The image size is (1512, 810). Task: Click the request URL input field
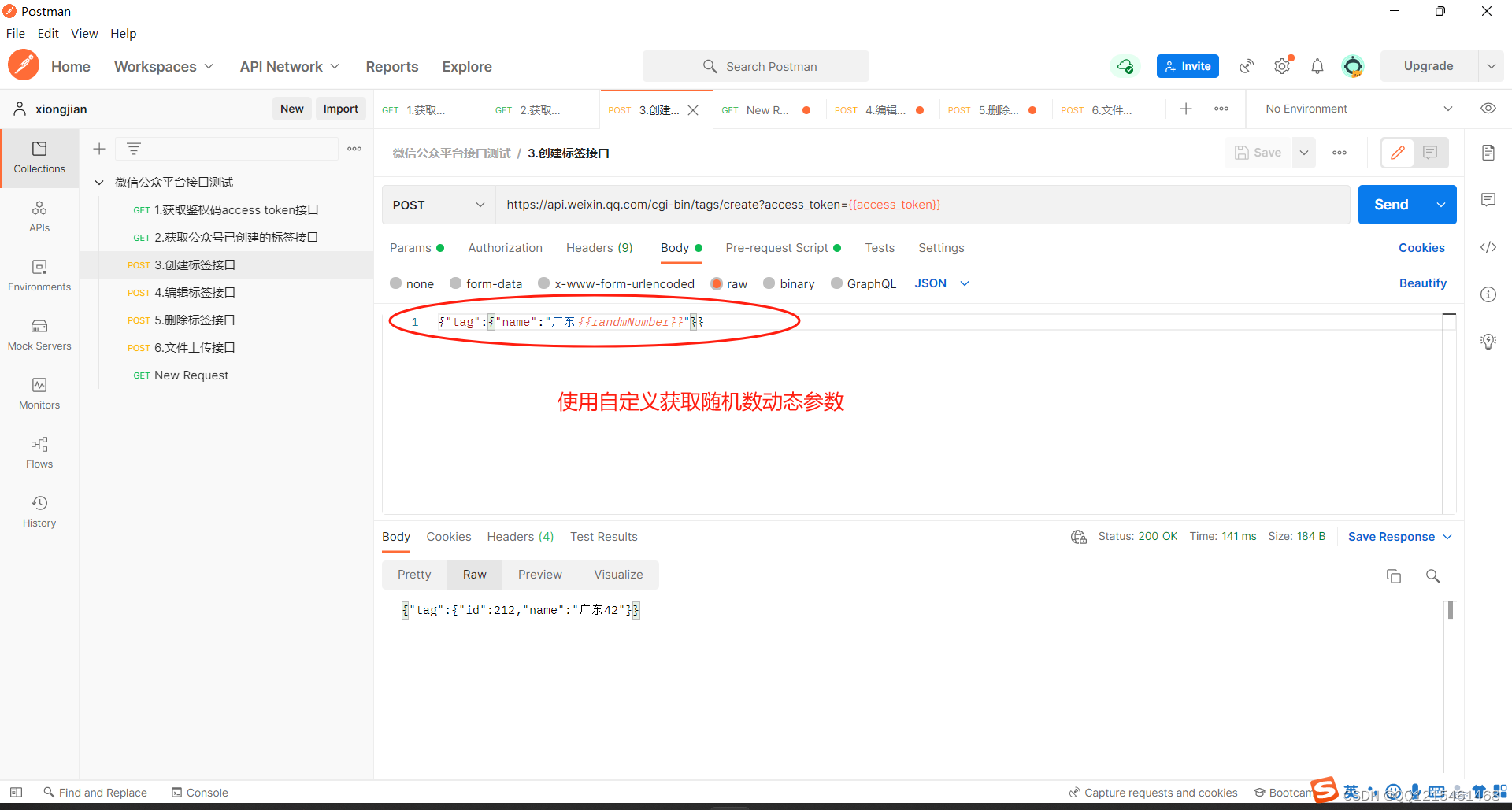pyautogui.click(x=923, y=205)
